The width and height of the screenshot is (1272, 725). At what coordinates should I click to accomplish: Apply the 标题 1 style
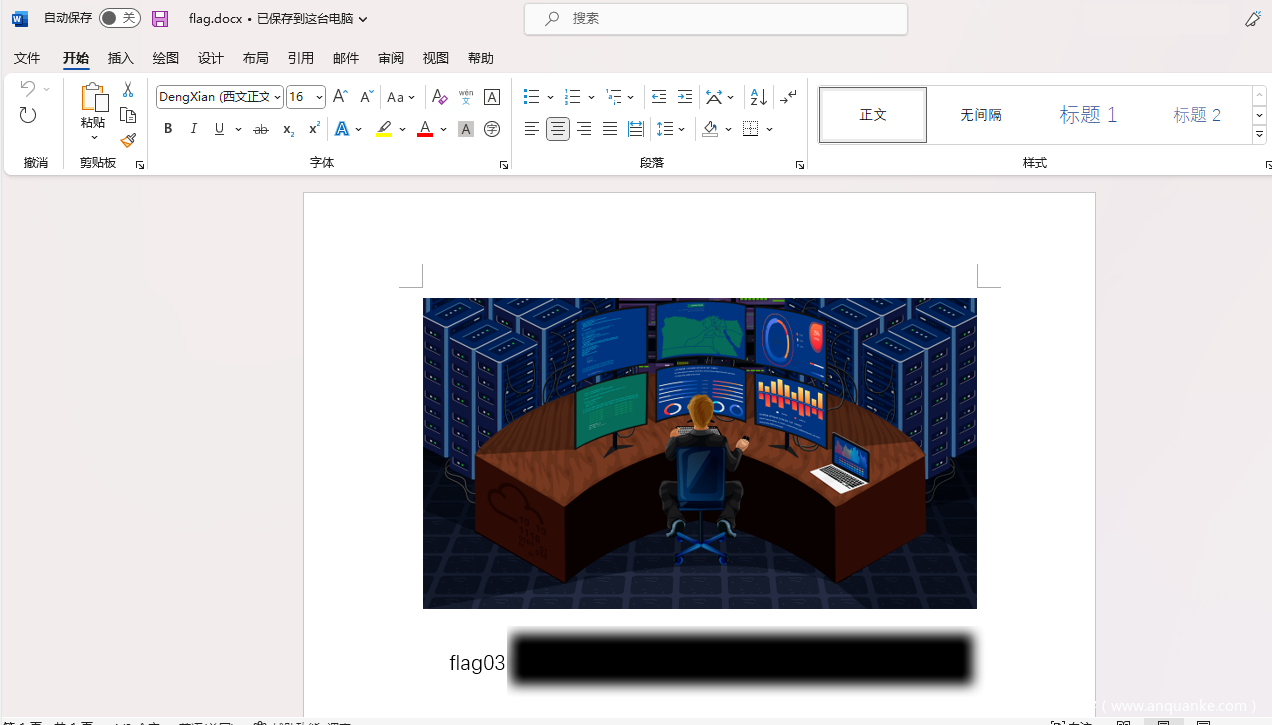click(x=1088, y=115)
